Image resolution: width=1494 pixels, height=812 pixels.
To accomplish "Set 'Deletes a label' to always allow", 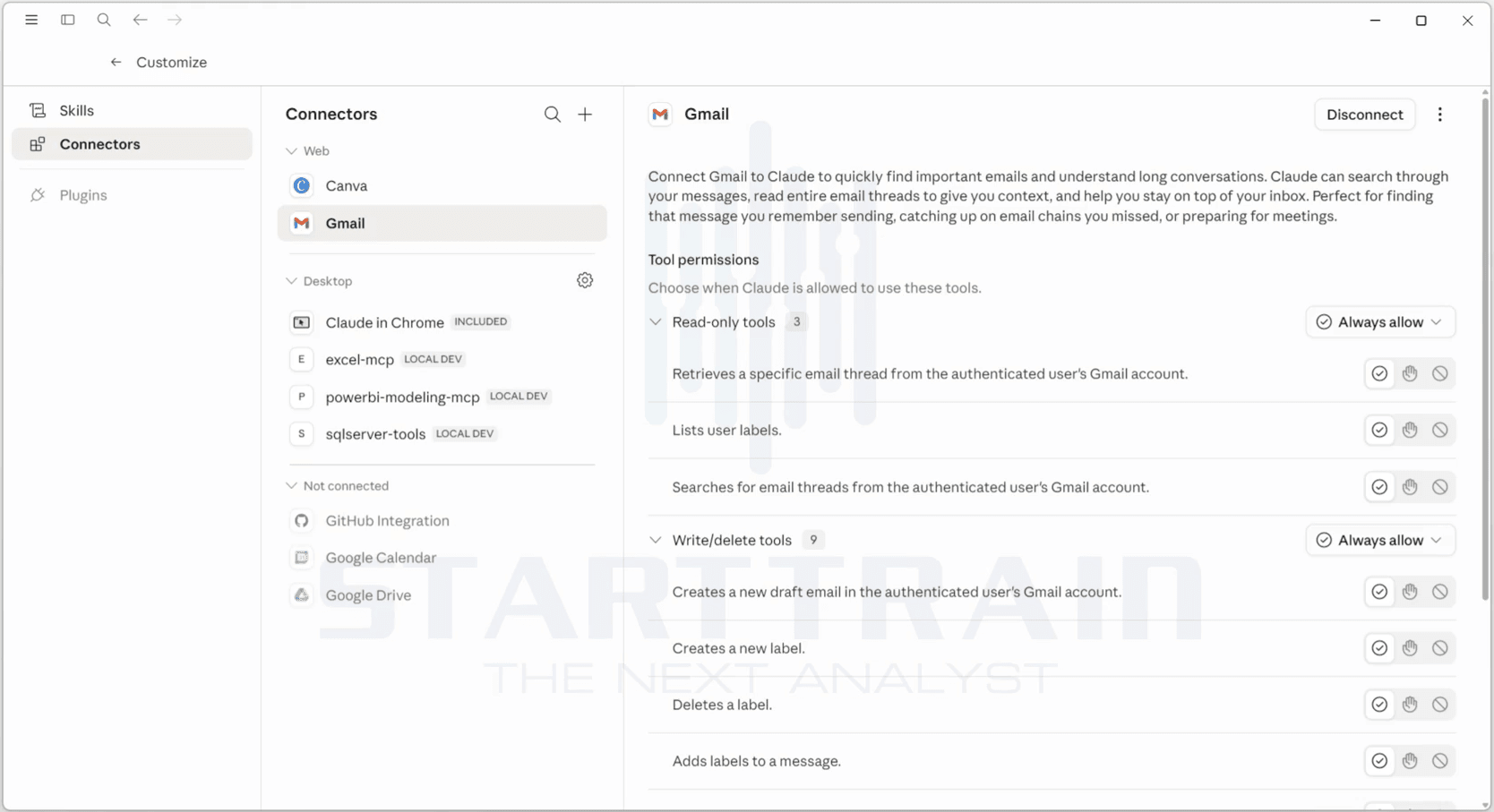I will pyautogui.click(x=1380, y=705).
